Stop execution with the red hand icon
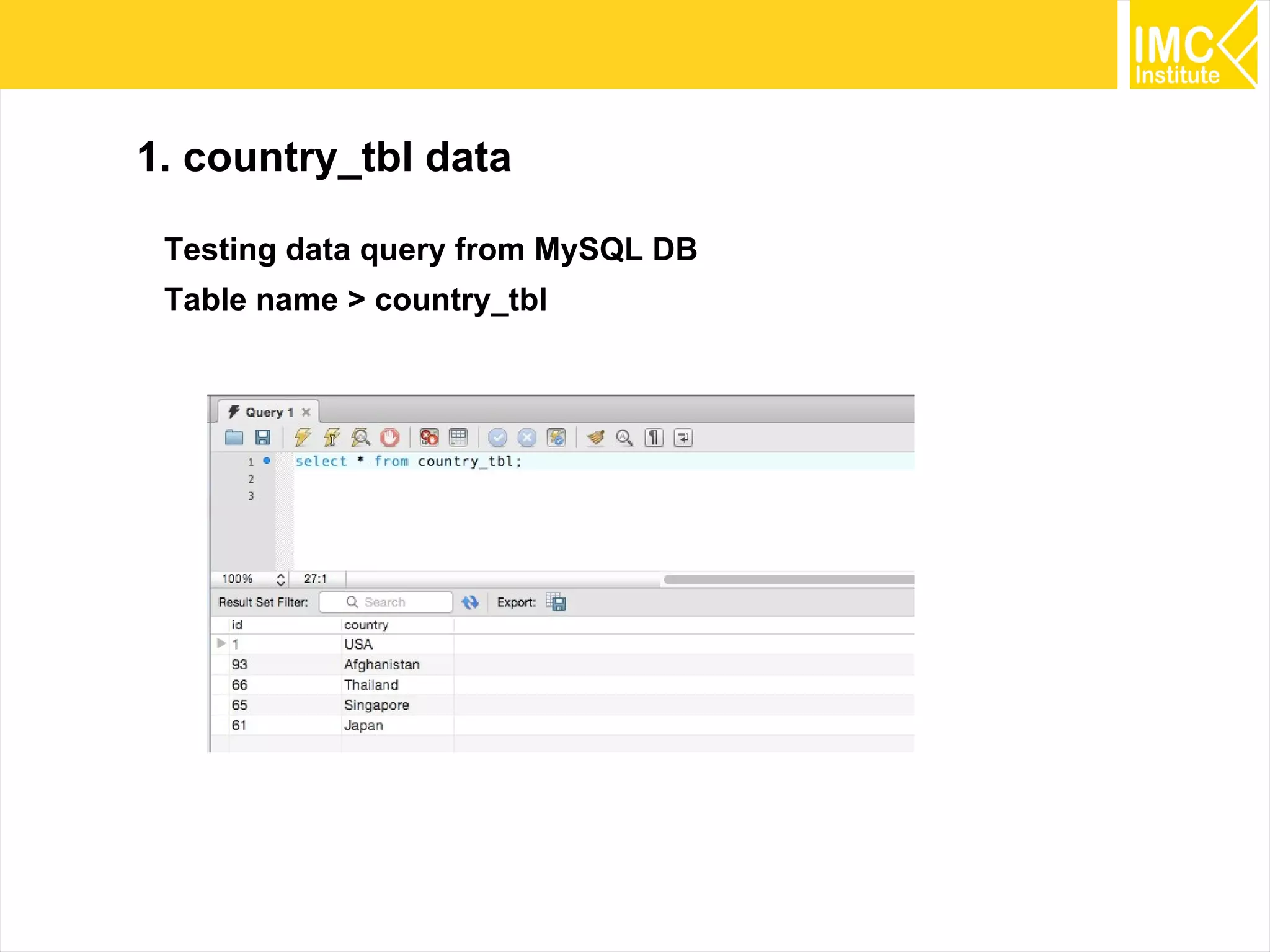This screenshot has height=952, width=1270. click(390, 438)
